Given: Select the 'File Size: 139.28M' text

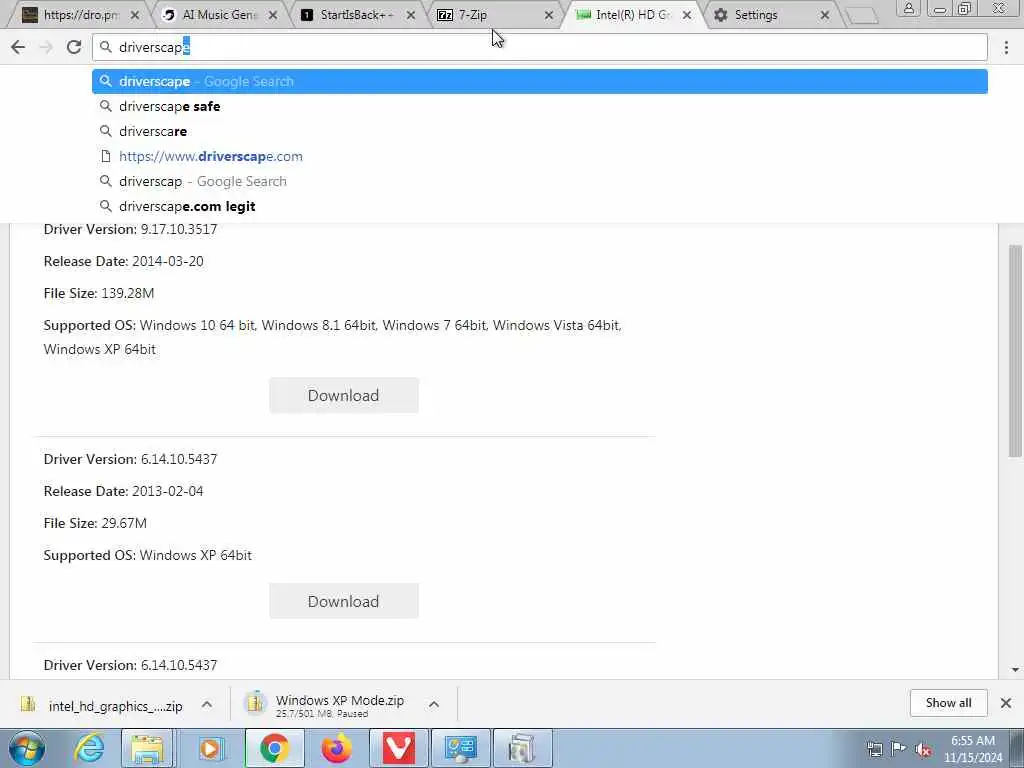Looking at the screenshot, I should click(x=99, y=293).
